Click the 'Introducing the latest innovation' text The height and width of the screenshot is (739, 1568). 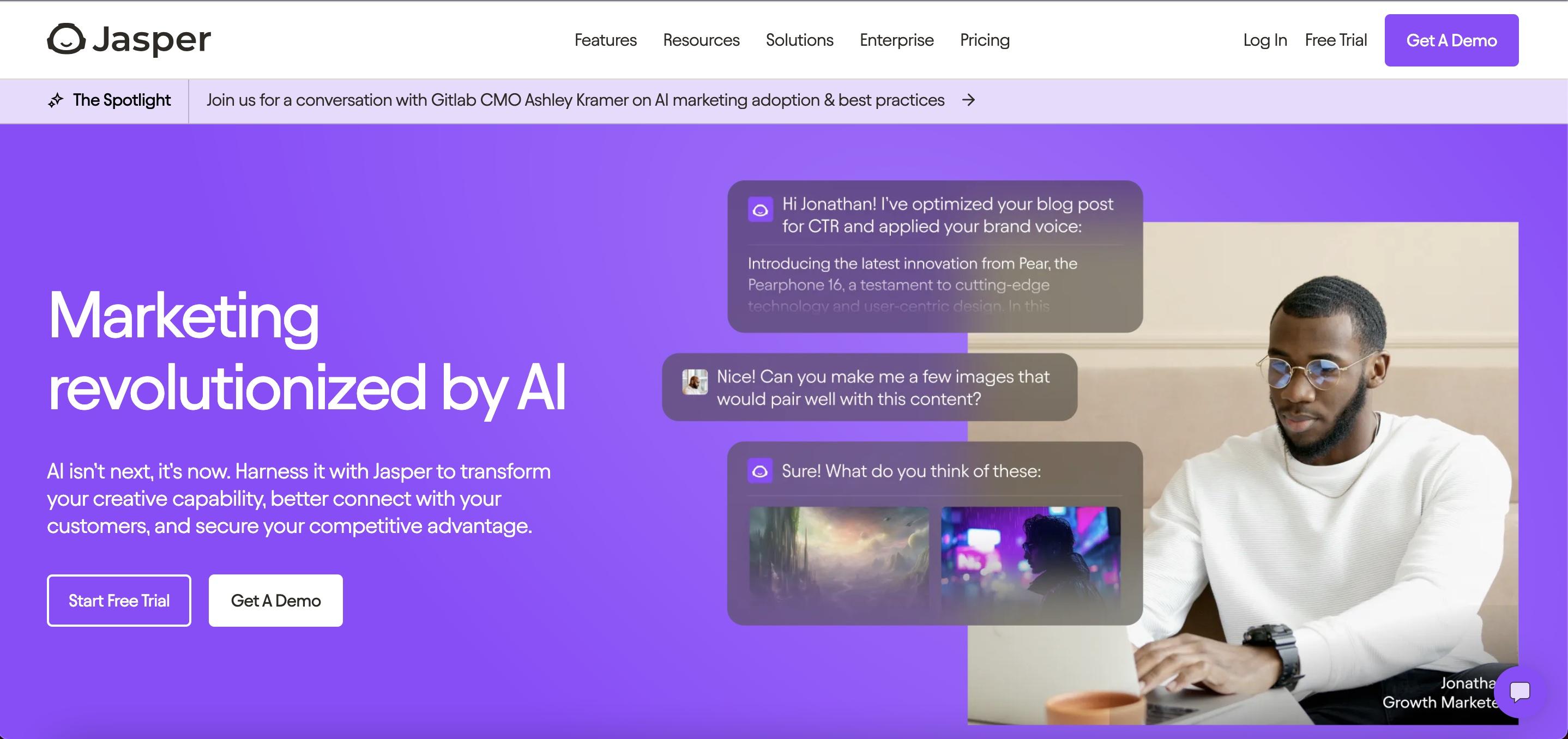[x=913, y=284]
